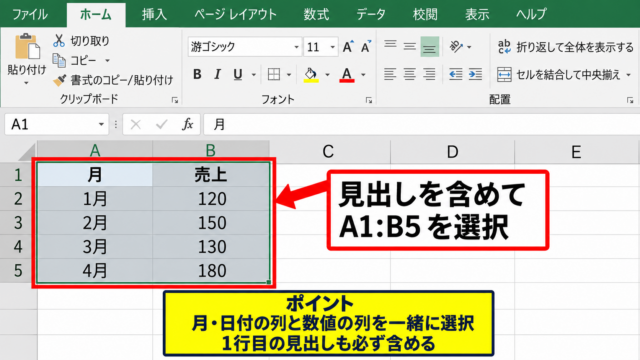This screenshot has height=360, width=640.
Task: Open the Paste options dropdown arrow
Action: click(x=26, y=83)
